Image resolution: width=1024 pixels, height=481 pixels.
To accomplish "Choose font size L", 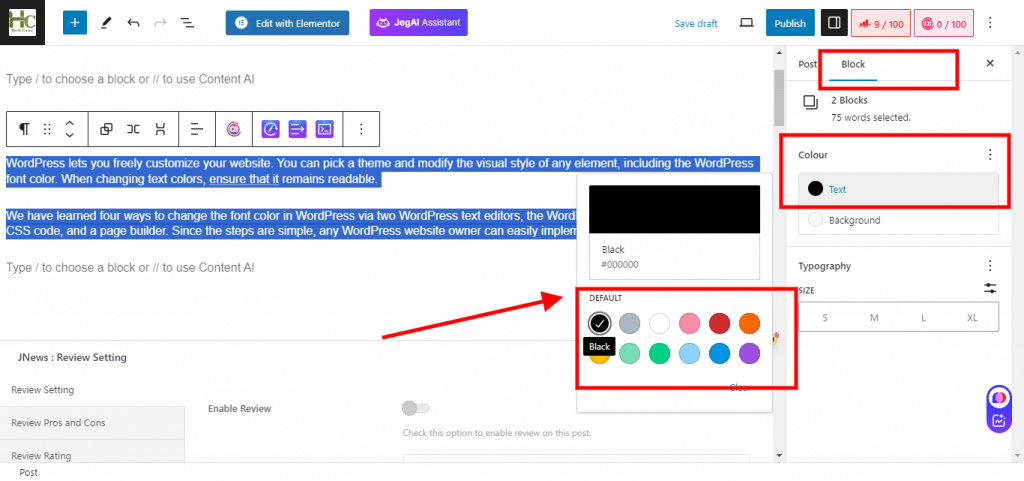I will (923, 318).
